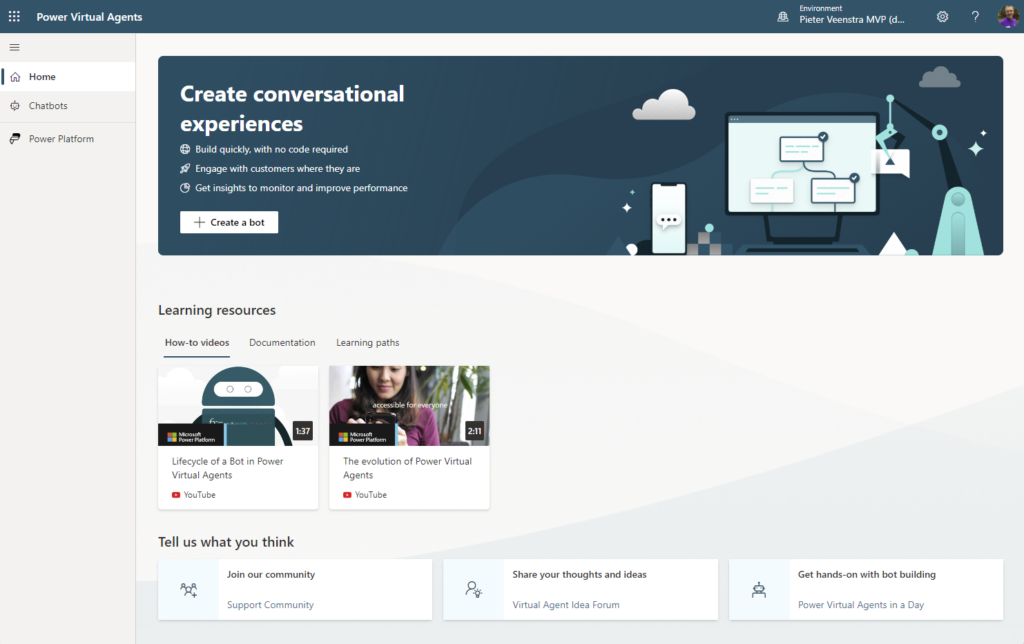Click the Join our community card heading

click(271, 574)
